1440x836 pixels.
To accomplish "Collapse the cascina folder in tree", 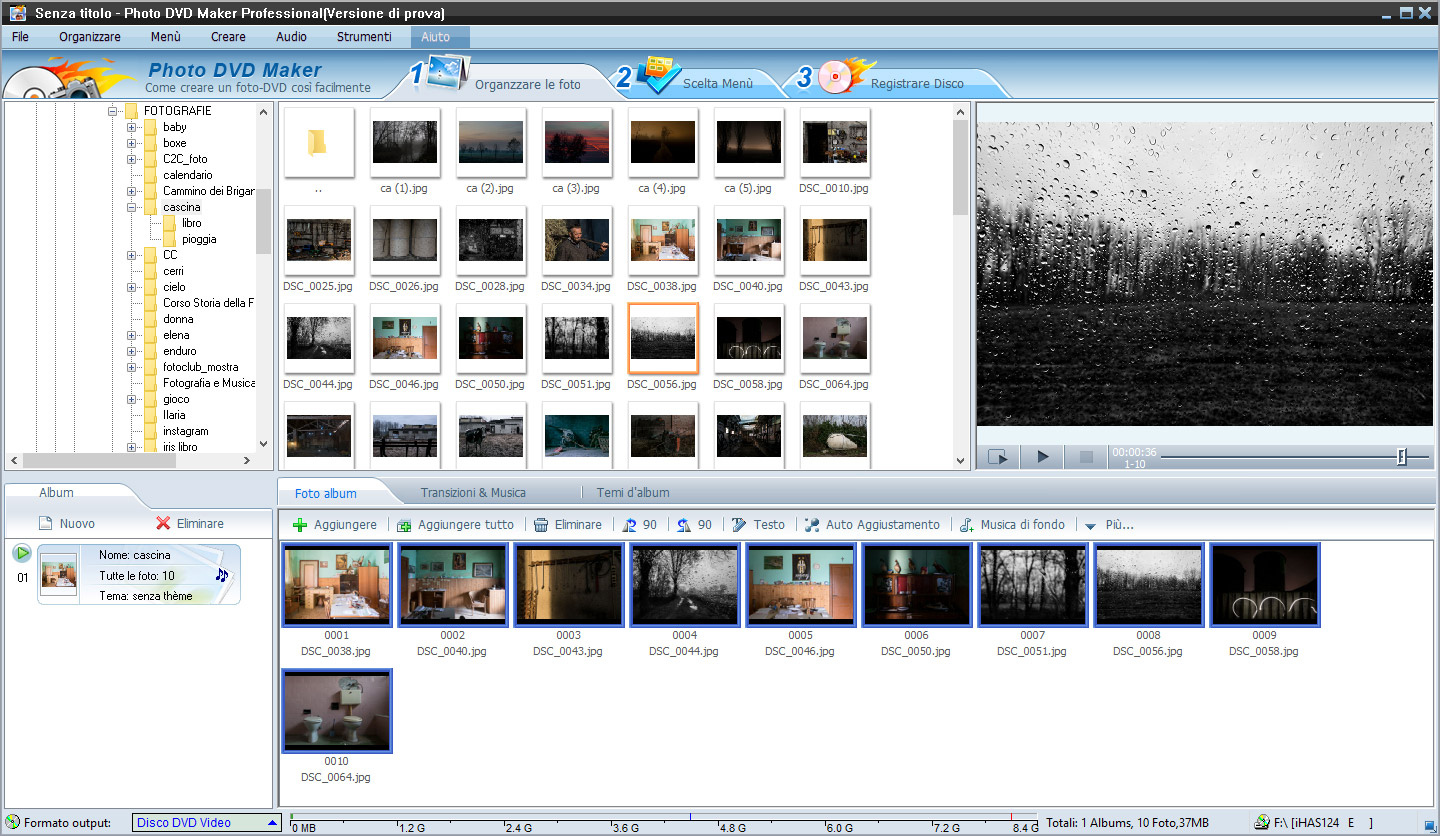I will pyautogui.click(x=132, y=207).
